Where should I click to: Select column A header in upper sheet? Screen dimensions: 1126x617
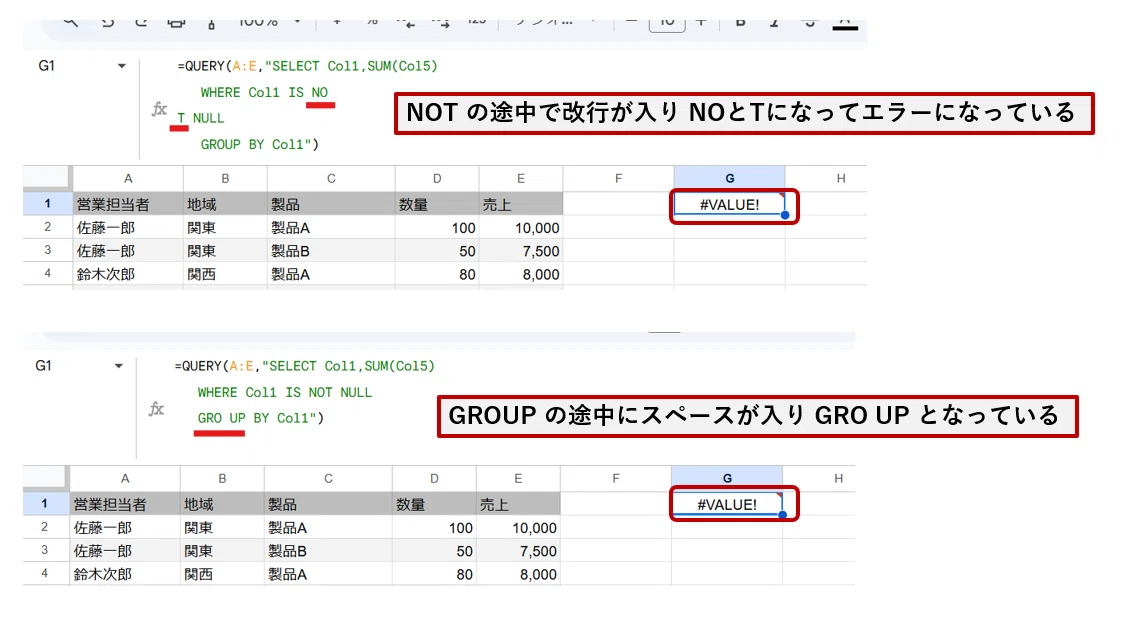[x=128, y=179]
